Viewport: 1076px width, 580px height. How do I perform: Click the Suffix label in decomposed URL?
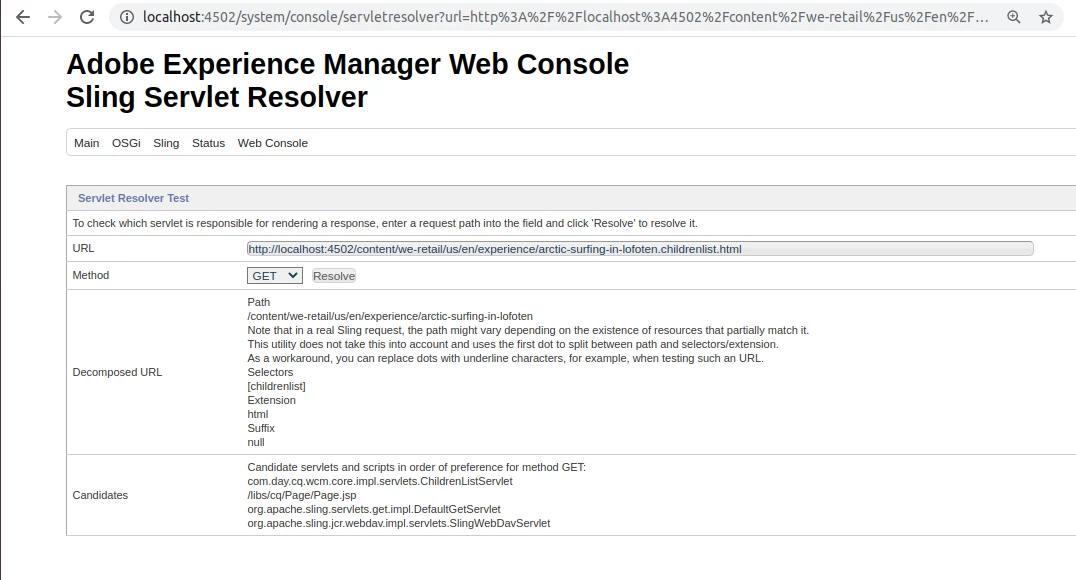click(261, 428)
